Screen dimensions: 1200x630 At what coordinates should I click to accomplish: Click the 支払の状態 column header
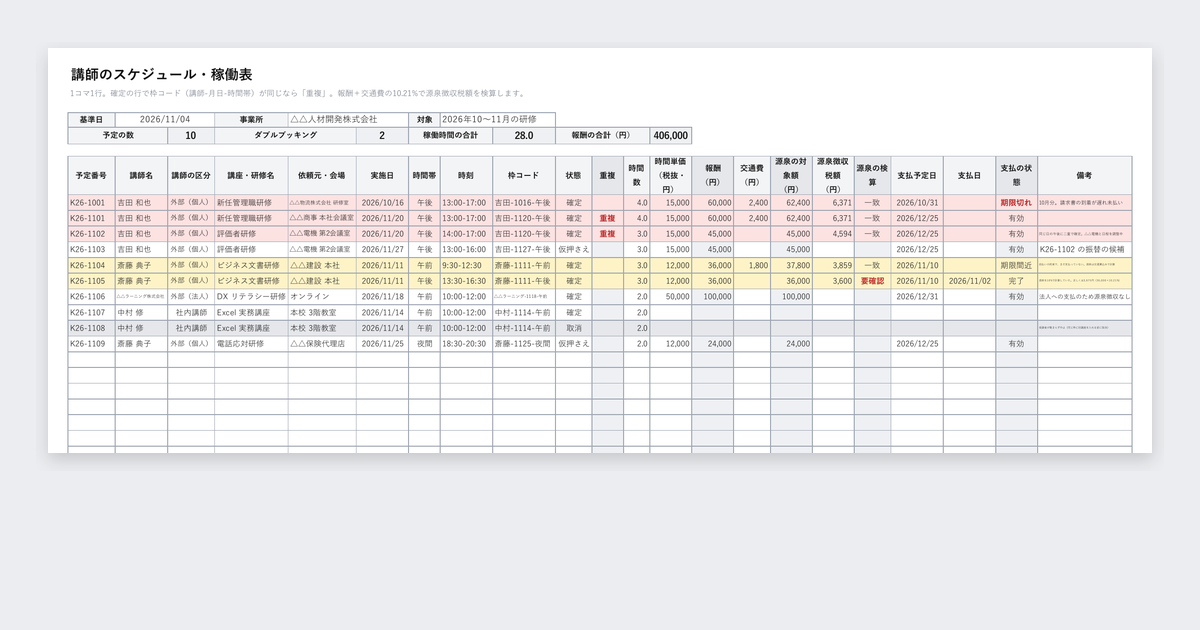[x=1016, y=175]
